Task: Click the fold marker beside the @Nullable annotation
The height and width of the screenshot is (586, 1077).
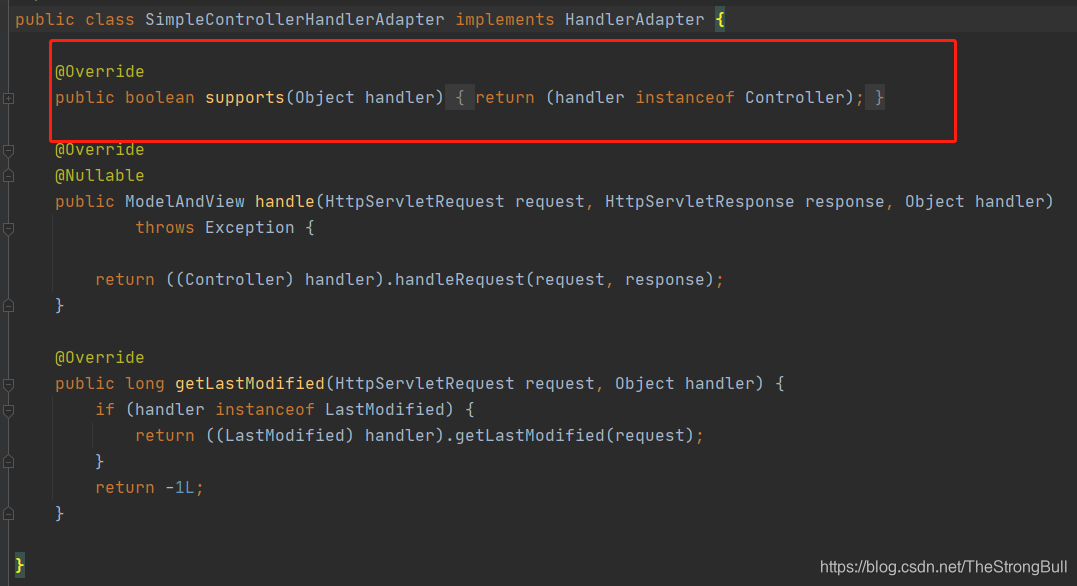Action: tap(8, 176)
